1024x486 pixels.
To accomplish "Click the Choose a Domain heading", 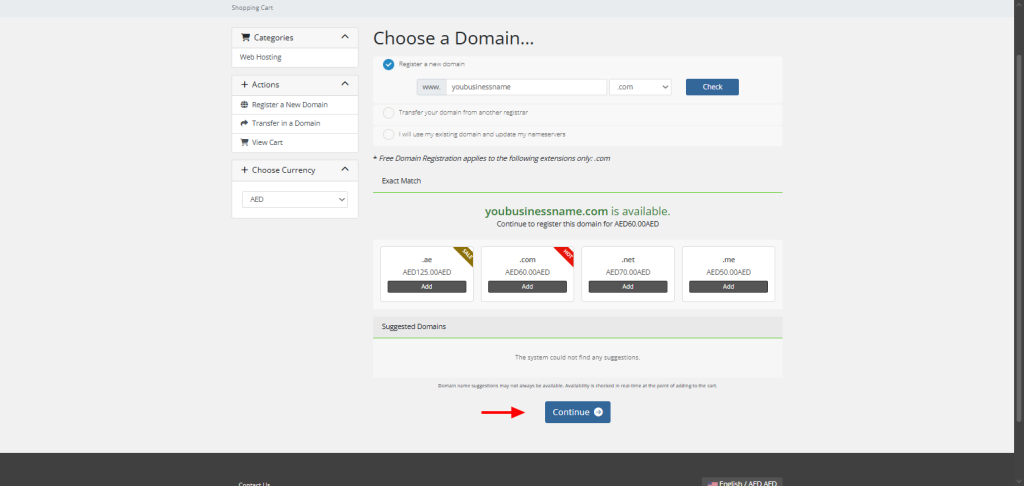I will (453, 38).
